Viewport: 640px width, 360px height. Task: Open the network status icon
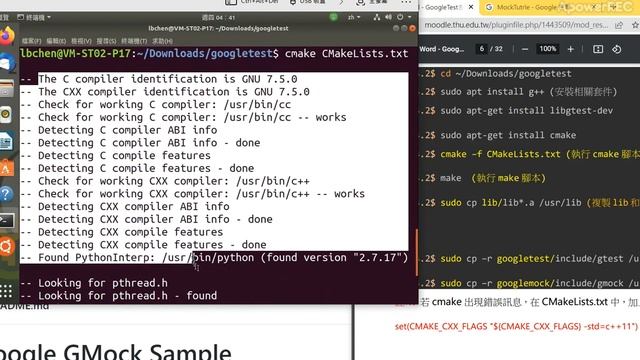click(x=377, y=17)
